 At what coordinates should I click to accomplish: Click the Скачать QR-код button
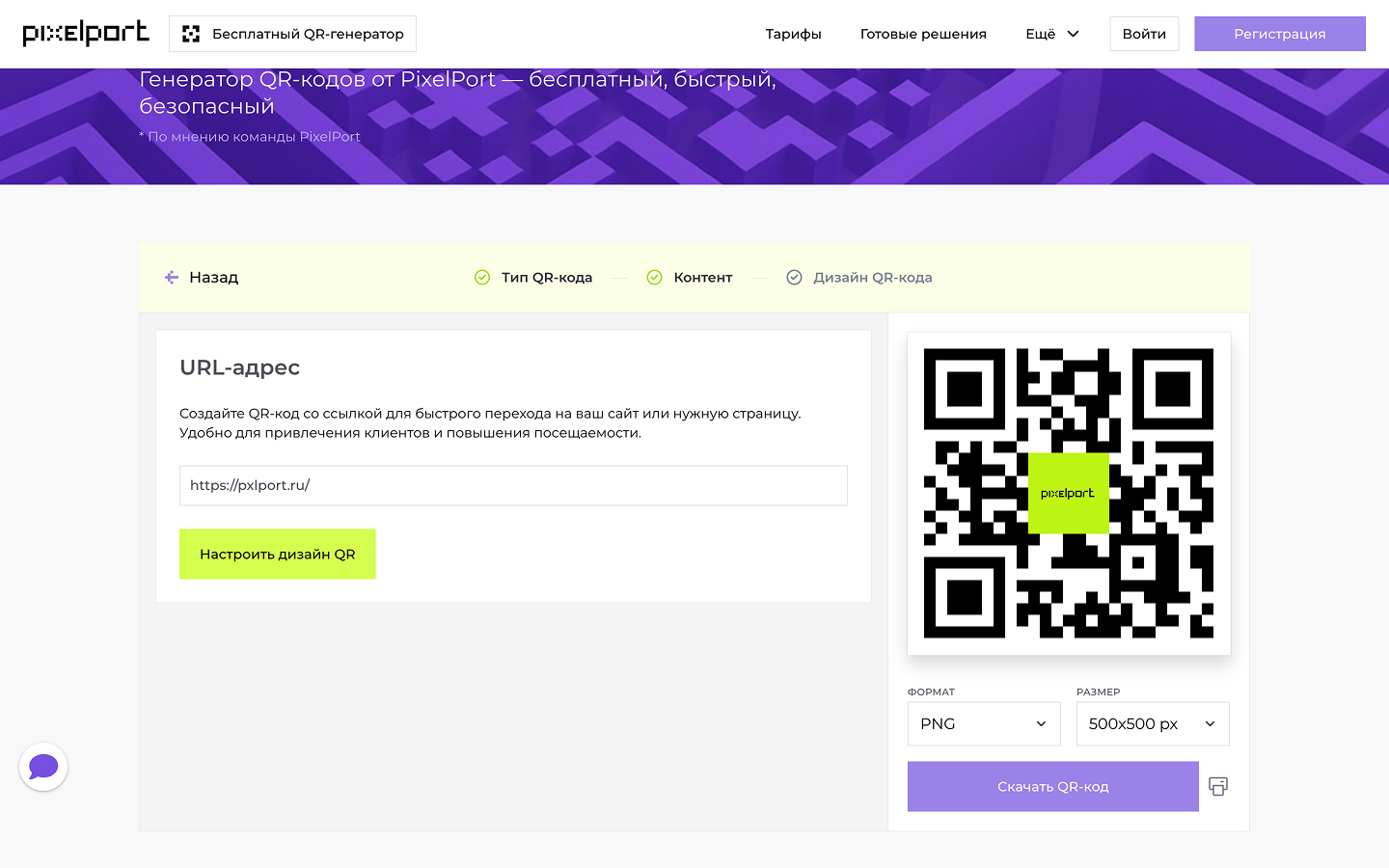[1052, 786]
